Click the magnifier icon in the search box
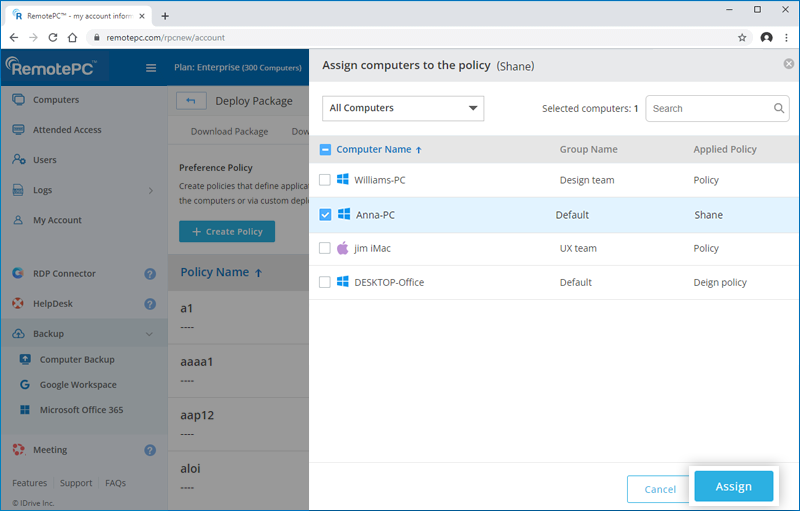 (x=779, y=109)
